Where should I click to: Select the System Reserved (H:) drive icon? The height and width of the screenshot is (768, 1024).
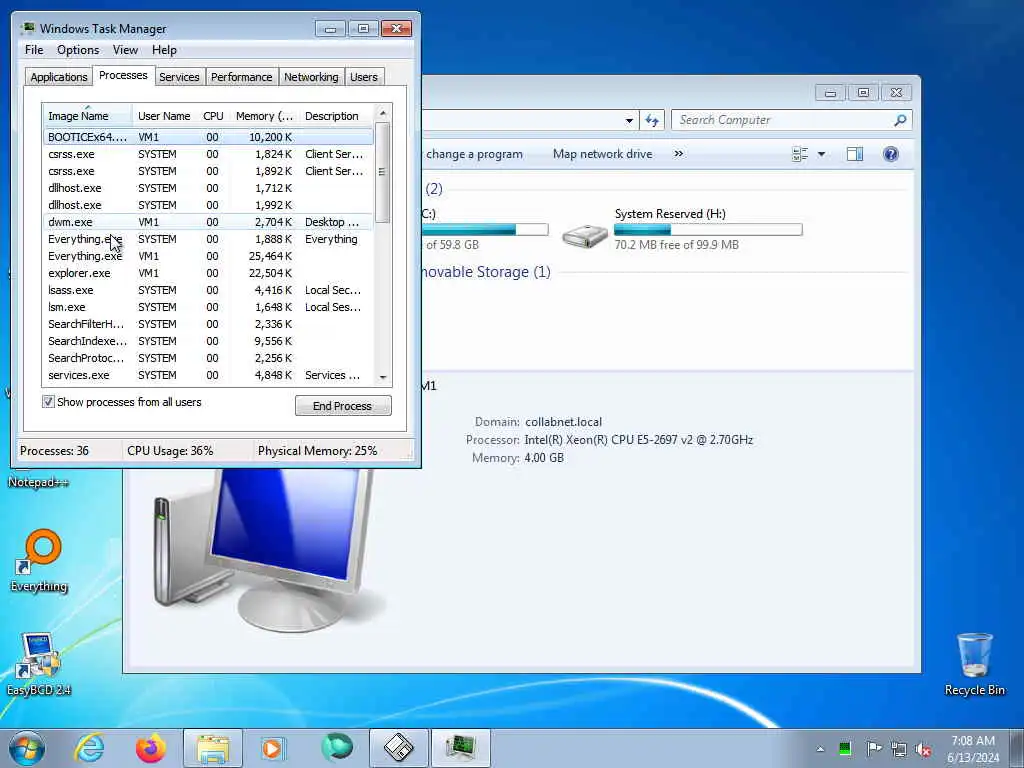click(585, 236)
